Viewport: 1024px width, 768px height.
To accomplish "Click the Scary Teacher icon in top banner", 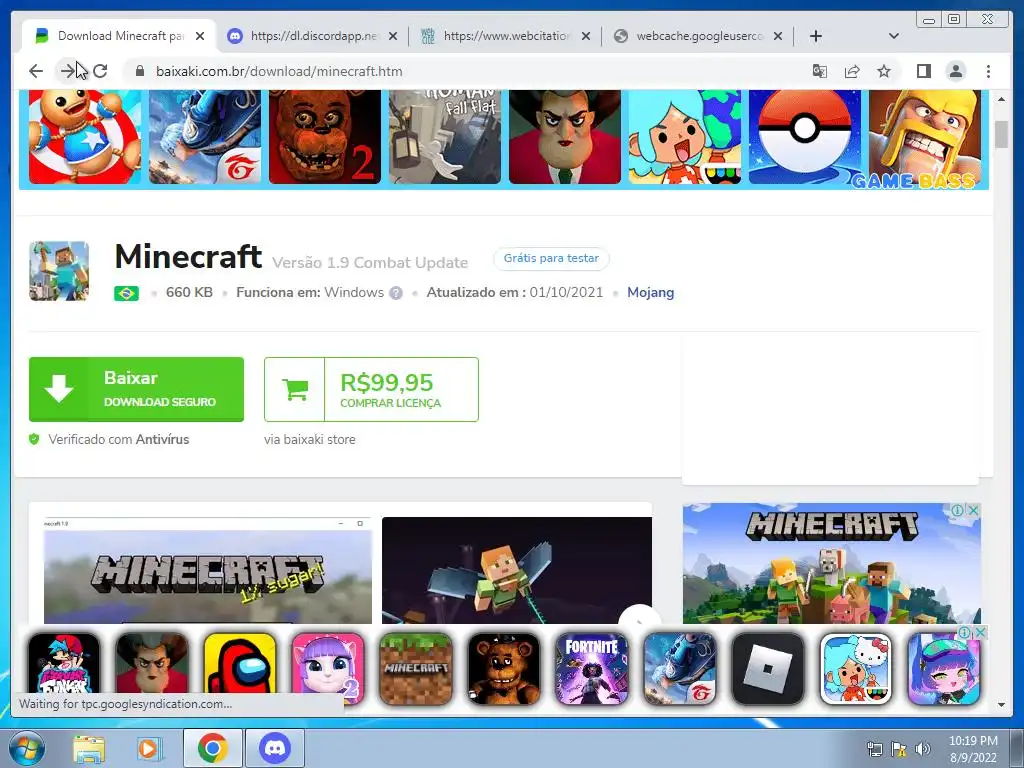I will click(565, 137).
